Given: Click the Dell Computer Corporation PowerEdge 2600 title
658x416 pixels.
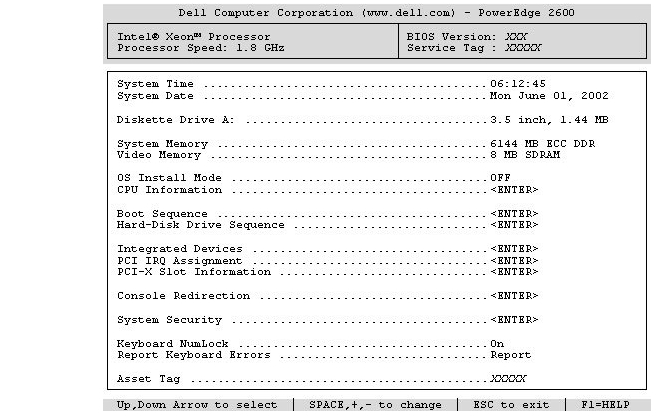Looking at the screenshot, I should point(376,13).
